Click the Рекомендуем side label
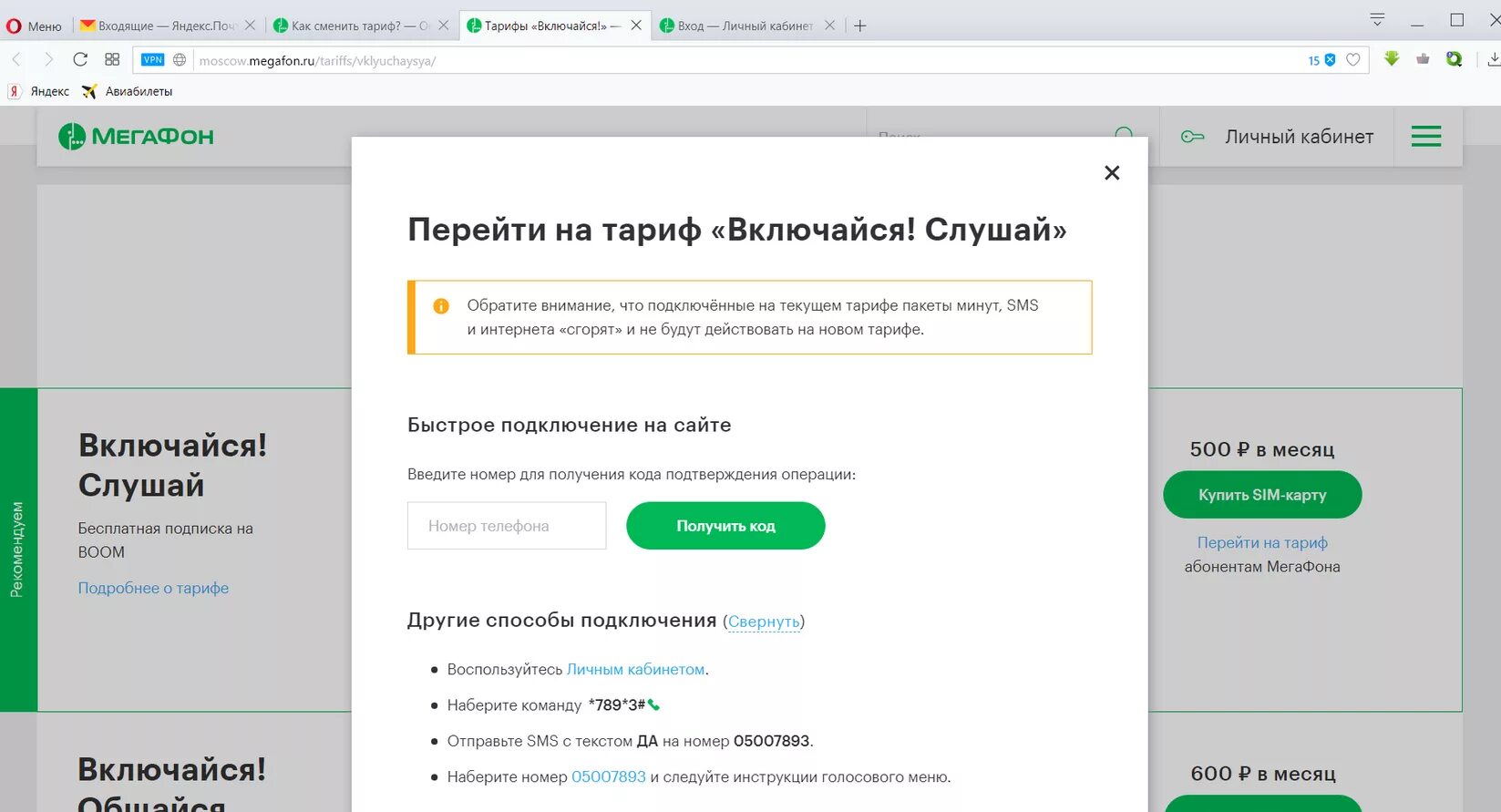Image resolution: width=1501 pixels, height=812 pixels. pyautogui.click(x=17, y=550)
